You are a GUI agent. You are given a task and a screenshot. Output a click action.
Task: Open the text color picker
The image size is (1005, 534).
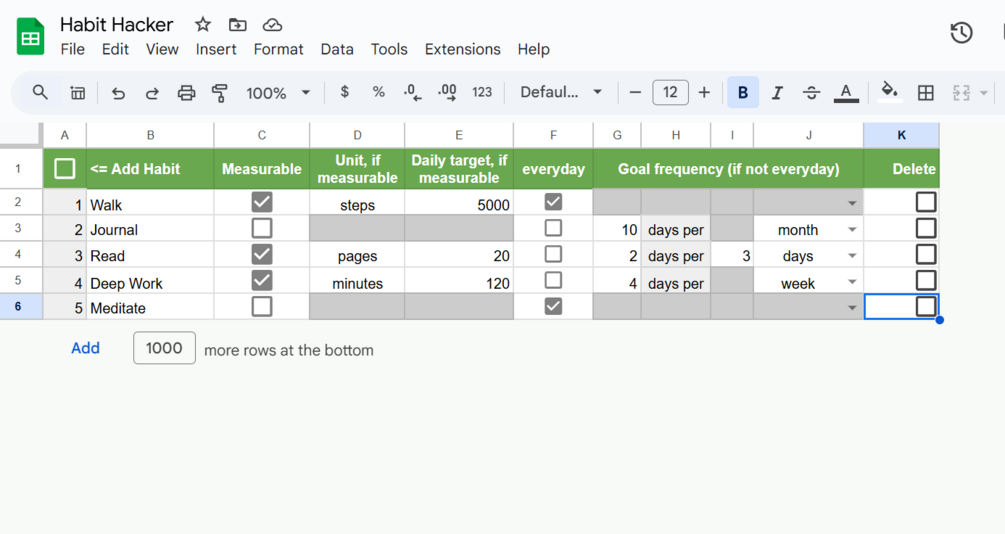tap(846, 93)
